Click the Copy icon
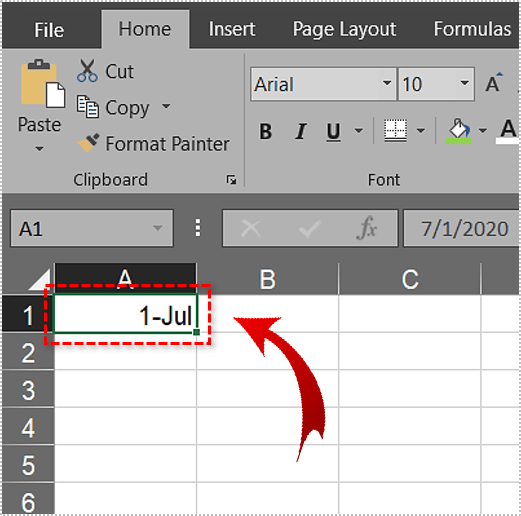 pos(88,107)
